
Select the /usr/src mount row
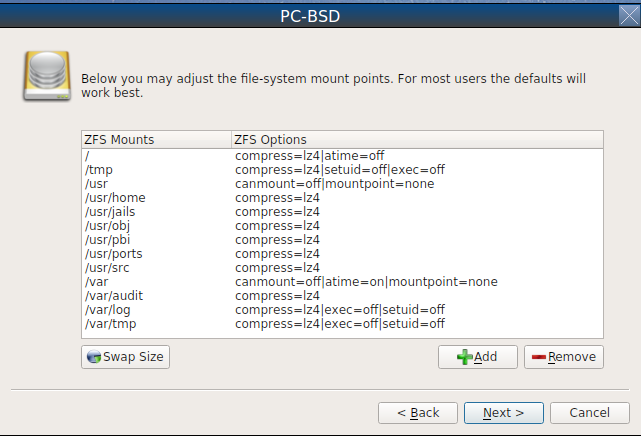343,268
